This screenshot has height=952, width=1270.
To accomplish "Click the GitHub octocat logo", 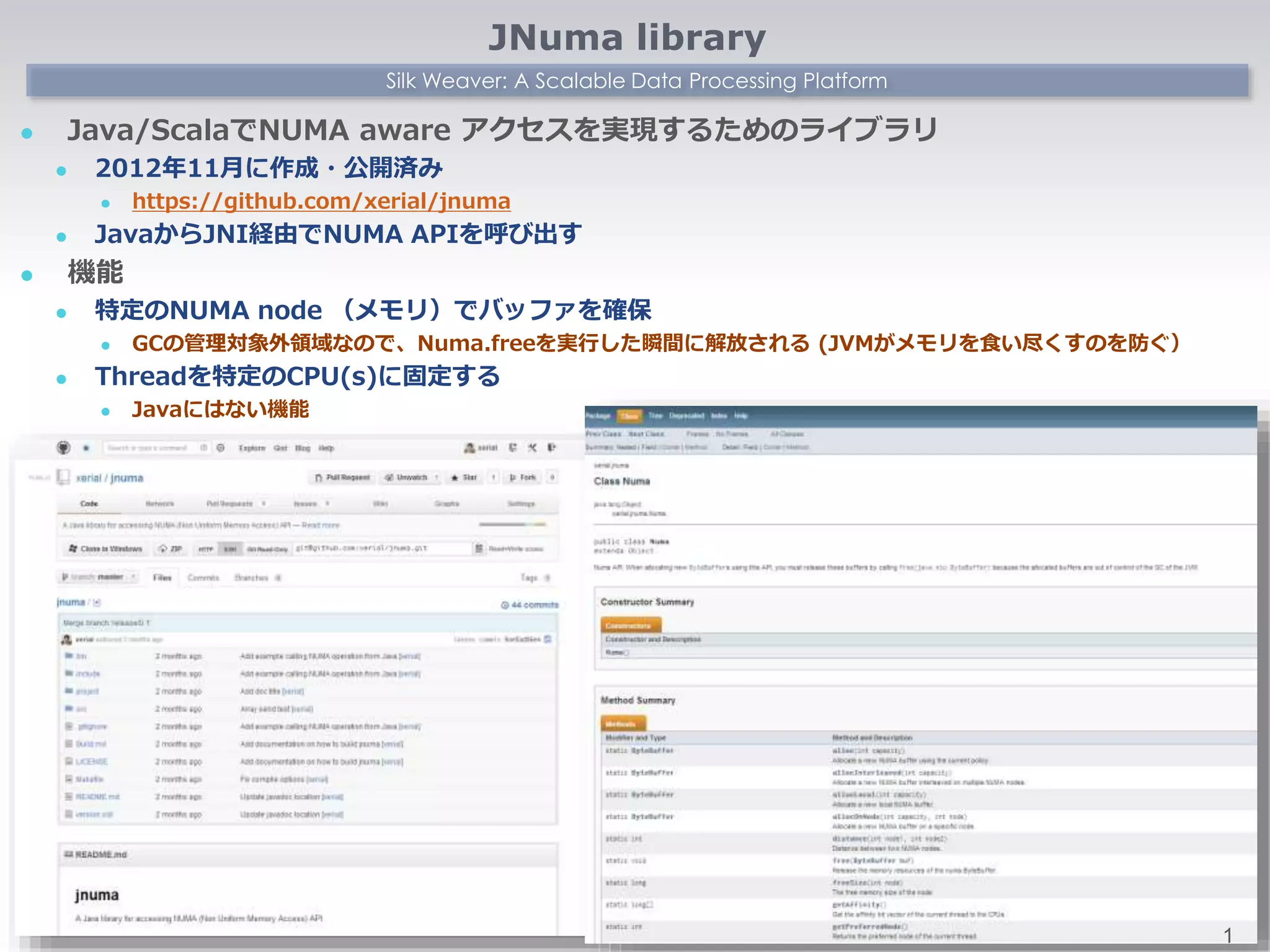I will point(63,447).
